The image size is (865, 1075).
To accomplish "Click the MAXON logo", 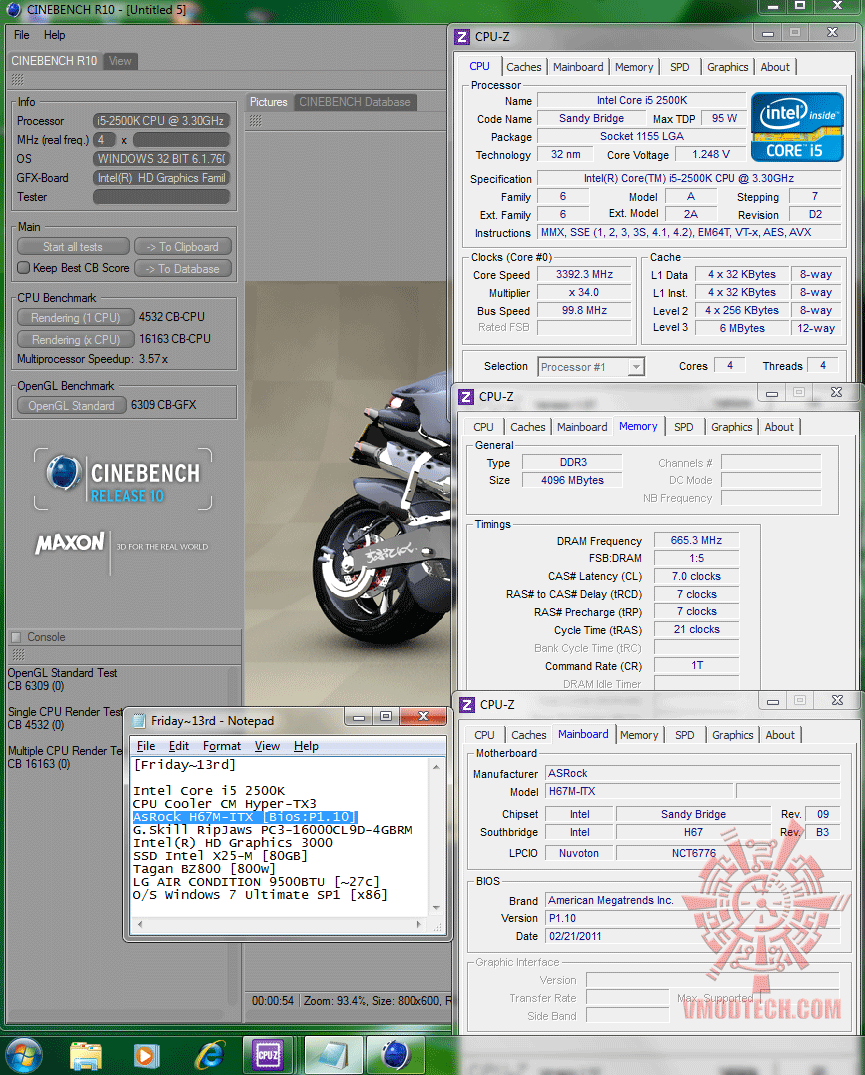I will [70, 543].
